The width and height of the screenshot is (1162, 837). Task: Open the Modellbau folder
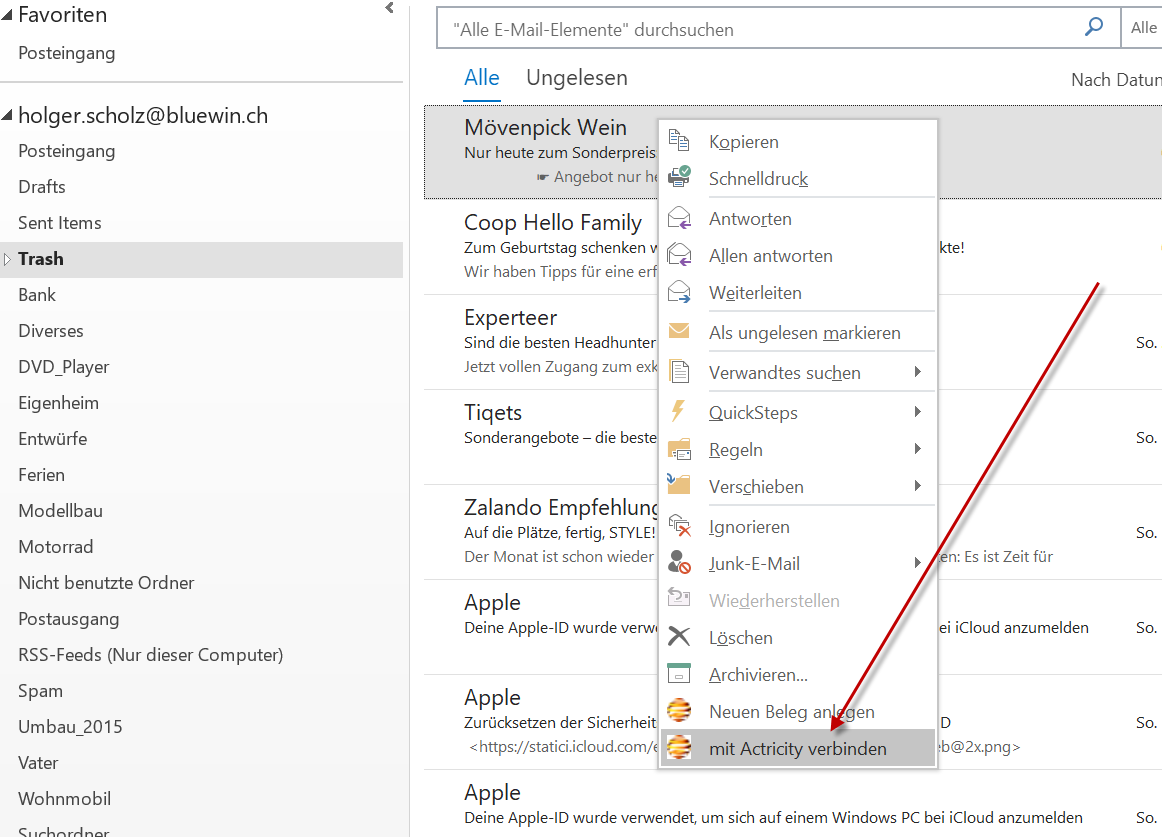(x=60, y=511)
